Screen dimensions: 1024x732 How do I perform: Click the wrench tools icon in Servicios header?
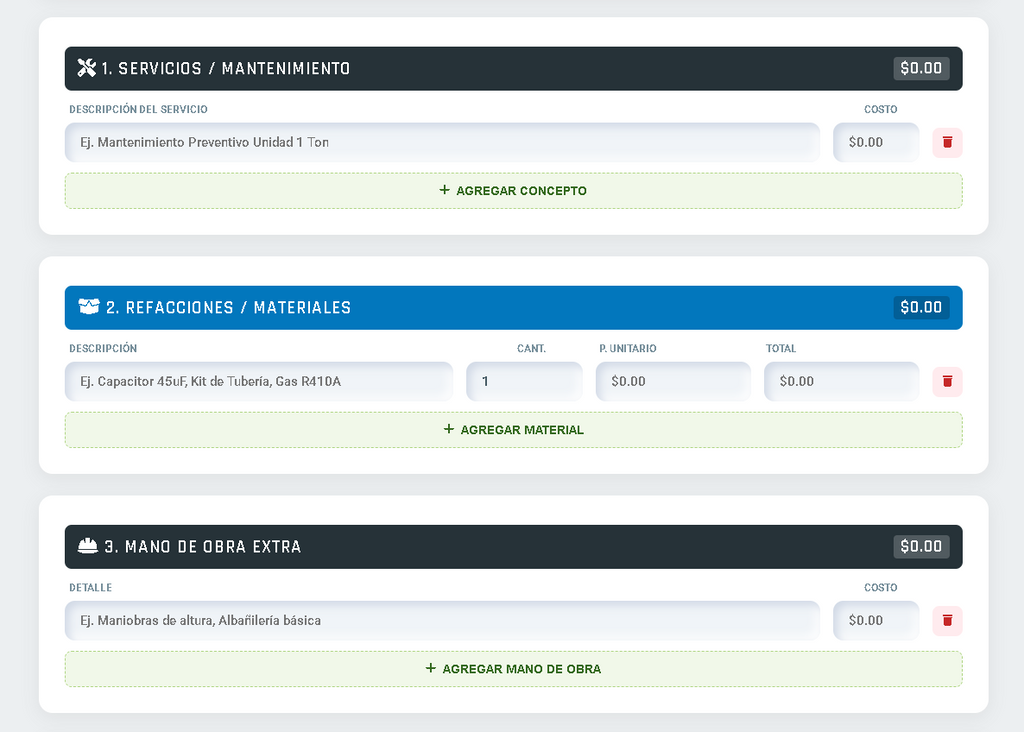coord(87,69)
